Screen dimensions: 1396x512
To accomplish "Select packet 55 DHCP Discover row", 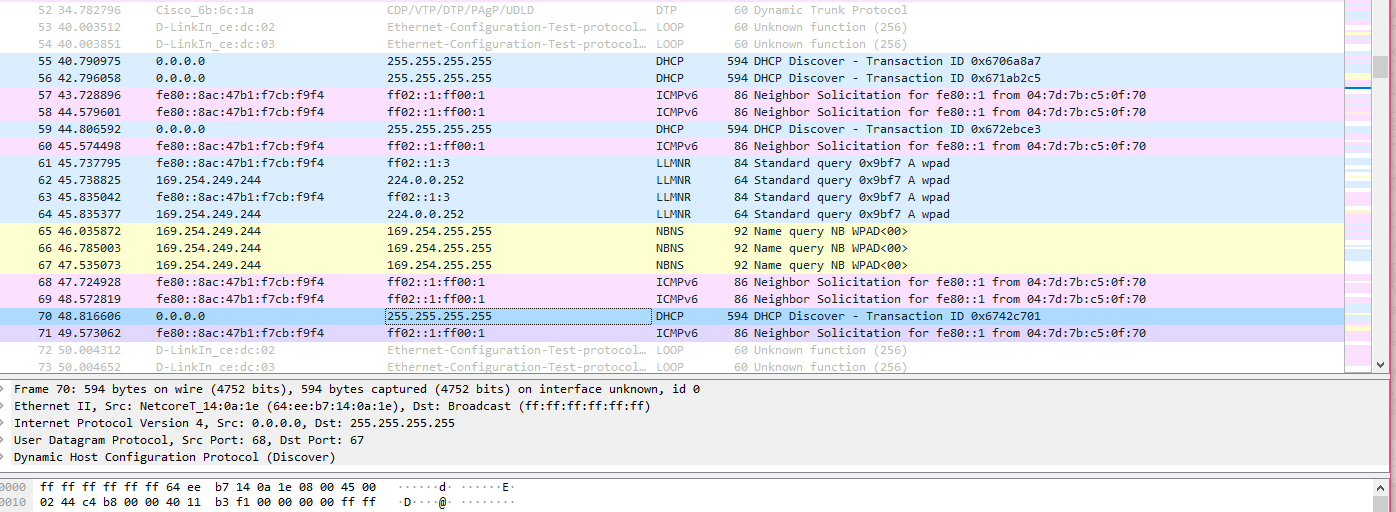I will pyautogui.click(x=600, y=61).
